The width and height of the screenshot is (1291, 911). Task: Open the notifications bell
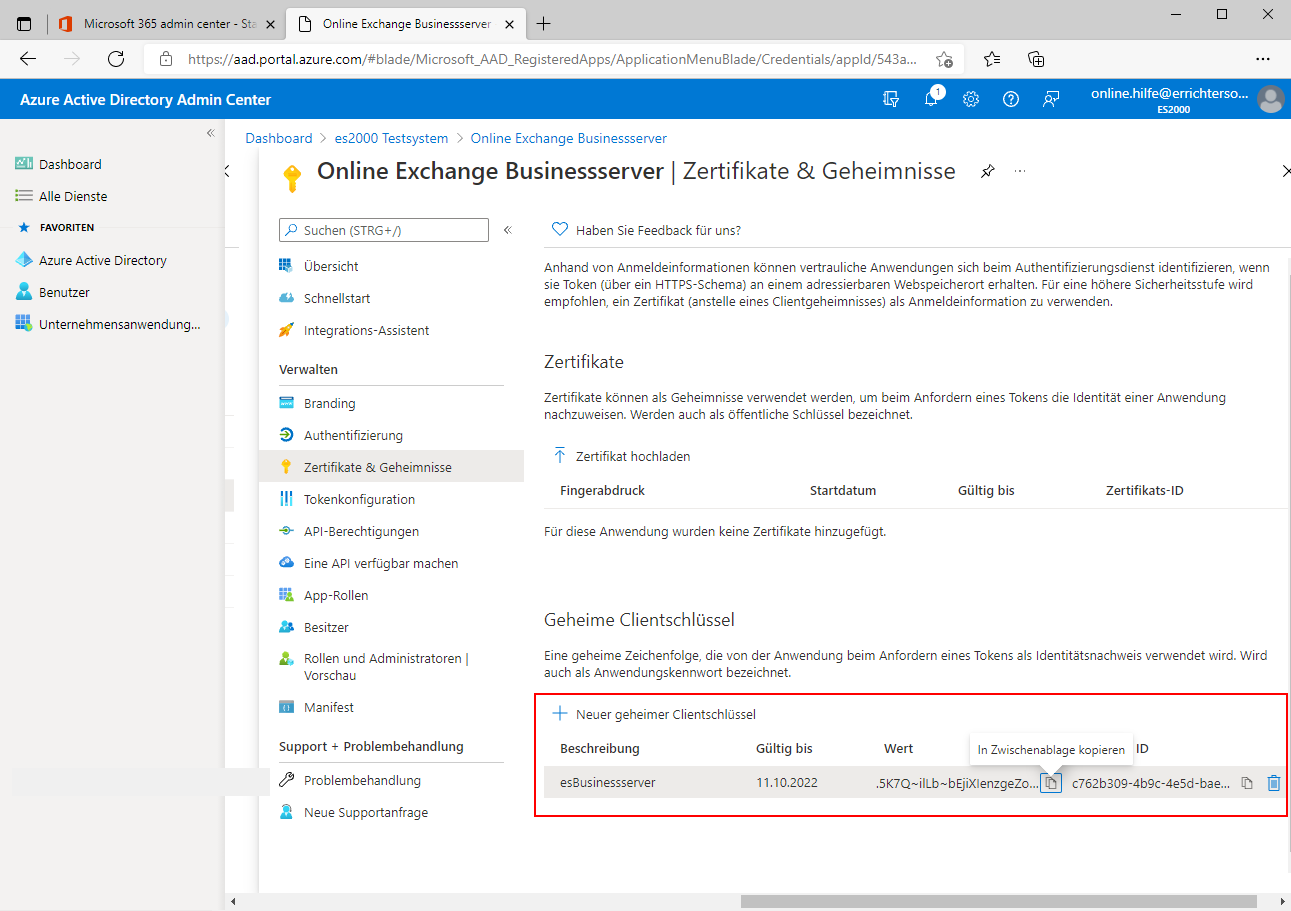931,99
